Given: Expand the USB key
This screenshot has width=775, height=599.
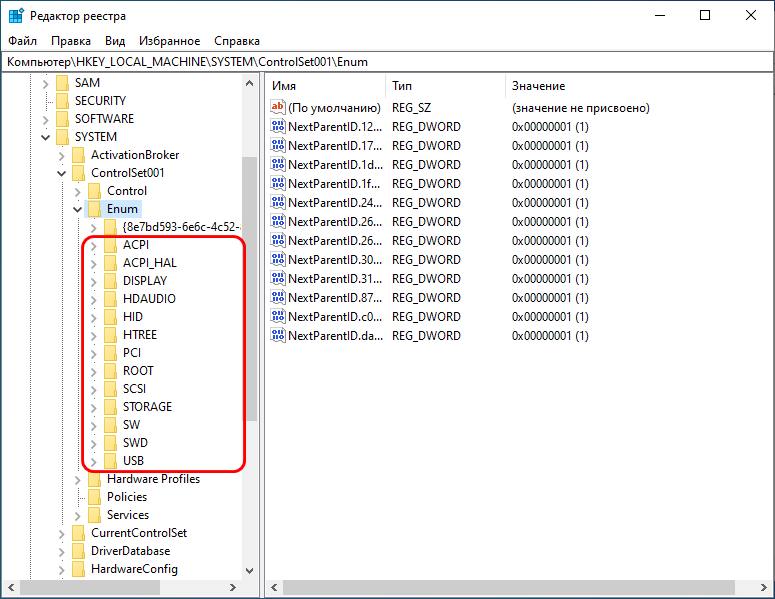Looking at the screenshot, I should coord(93,462).
